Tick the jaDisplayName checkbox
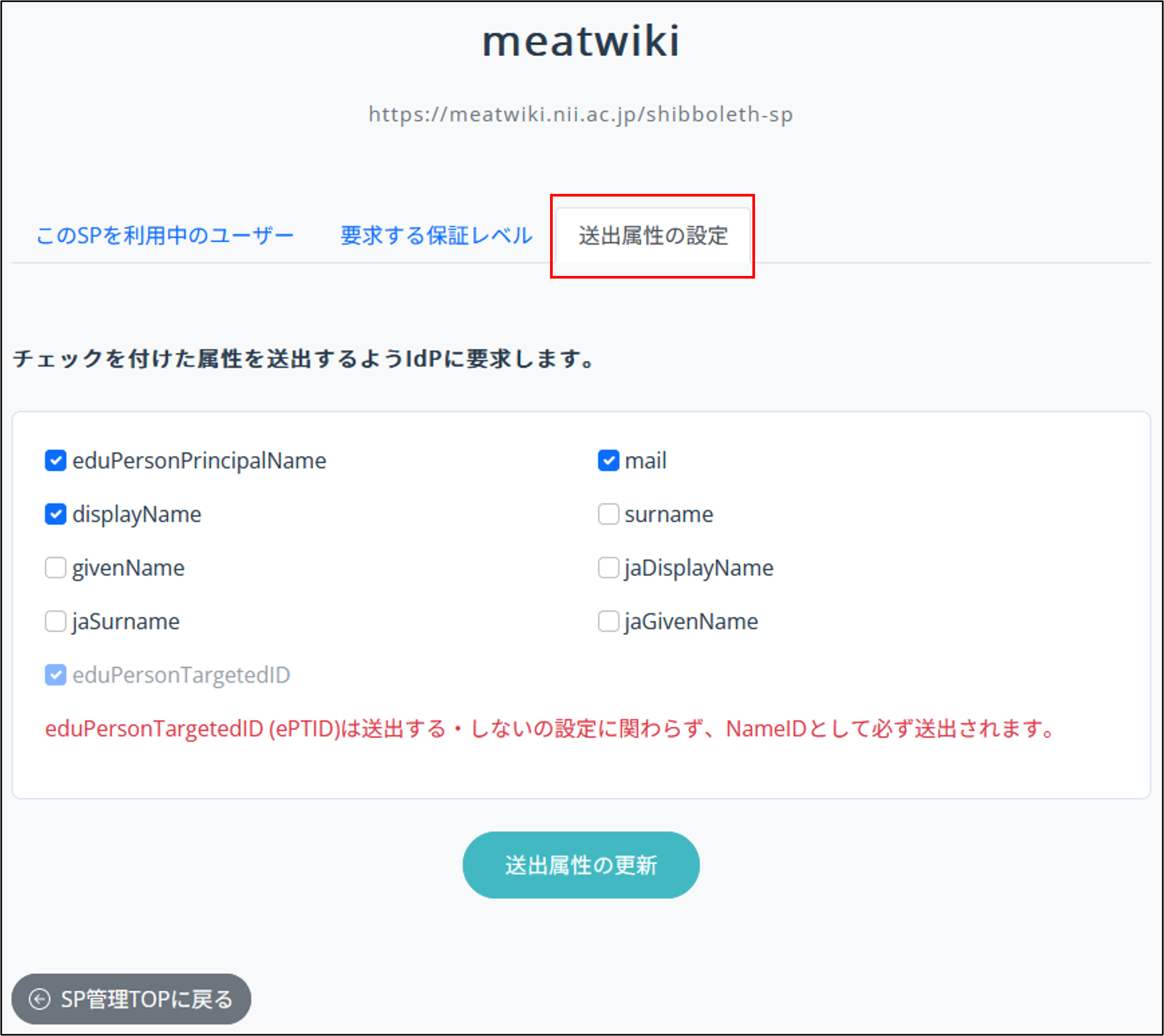 608,568
